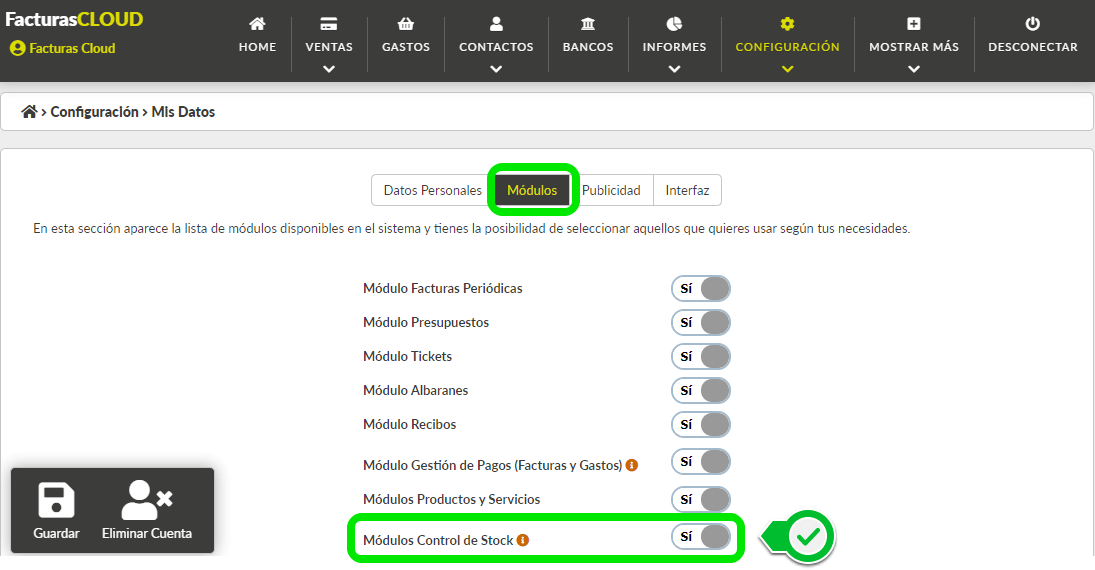Click the VENTAS menu label
Screen dimensions: 1095x570
(x=329, y=47)
